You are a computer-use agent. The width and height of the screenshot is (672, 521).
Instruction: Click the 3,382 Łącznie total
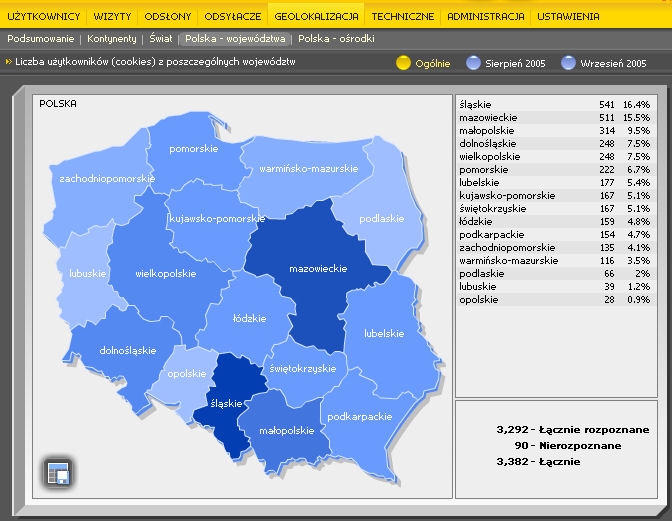(538, 462)
